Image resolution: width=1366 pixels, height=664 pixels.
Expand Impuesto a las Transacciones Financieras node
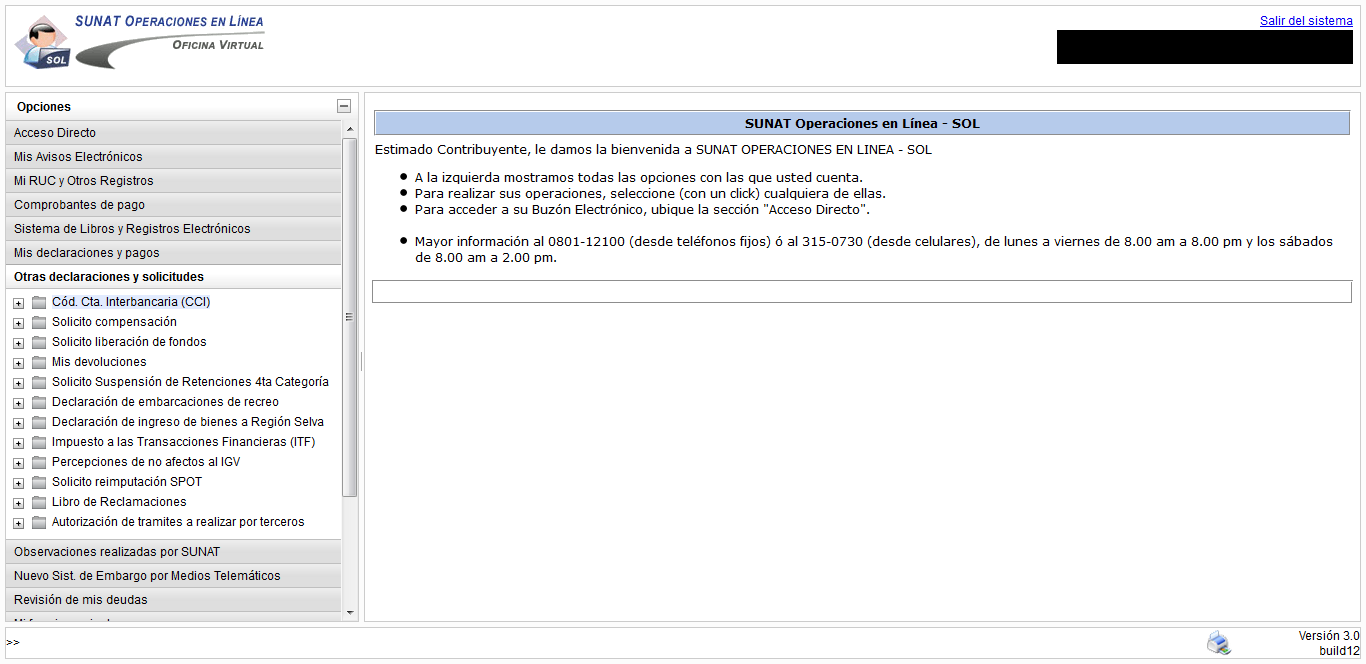pyautogui.click(x=18, y=443)
